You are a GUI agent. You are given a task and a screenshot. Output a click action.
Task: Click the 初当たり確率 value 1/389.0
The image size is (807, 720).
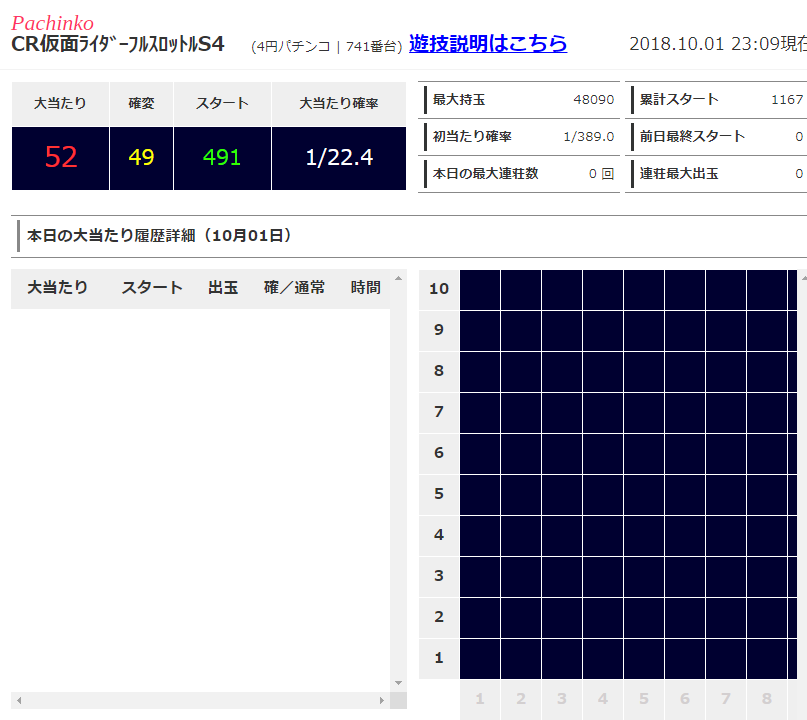pyautogui.click(x=589, y=137)
